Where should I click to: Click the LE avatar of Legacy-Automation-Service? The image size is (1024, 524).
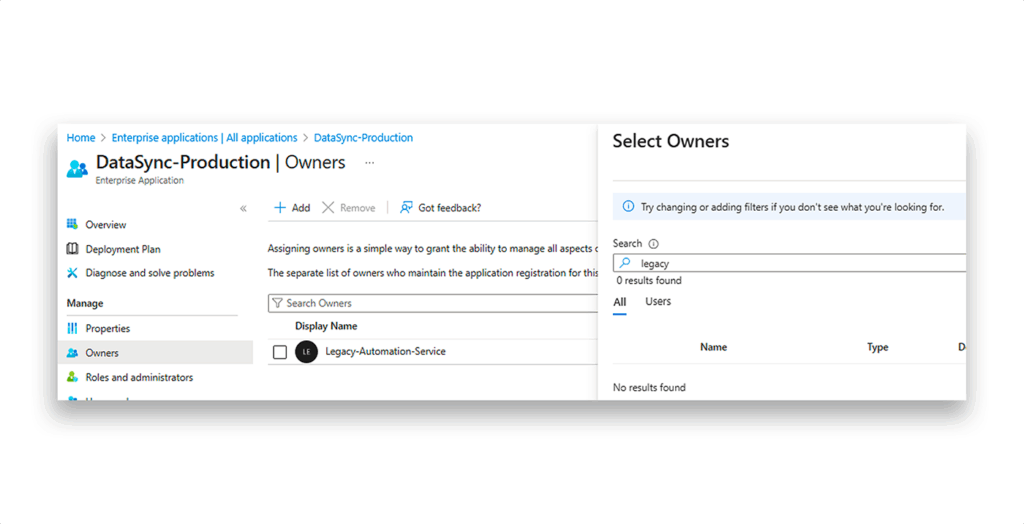(306, 352)
